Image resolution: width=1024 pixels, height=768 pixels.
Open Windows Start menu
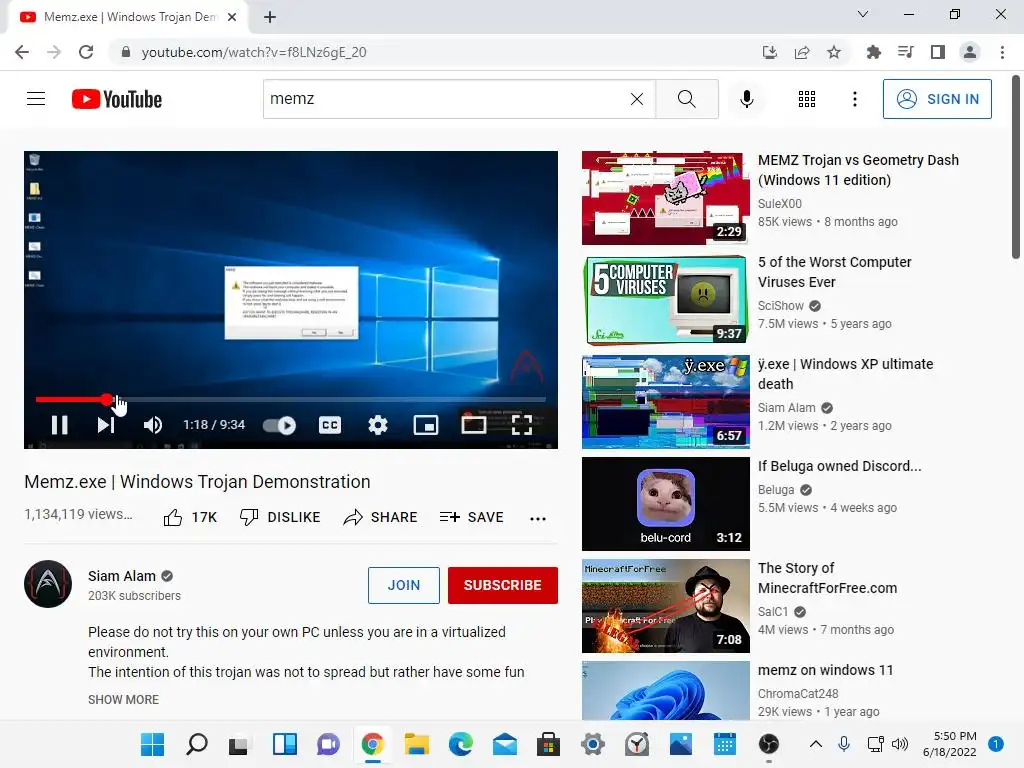tap(153, 744)
